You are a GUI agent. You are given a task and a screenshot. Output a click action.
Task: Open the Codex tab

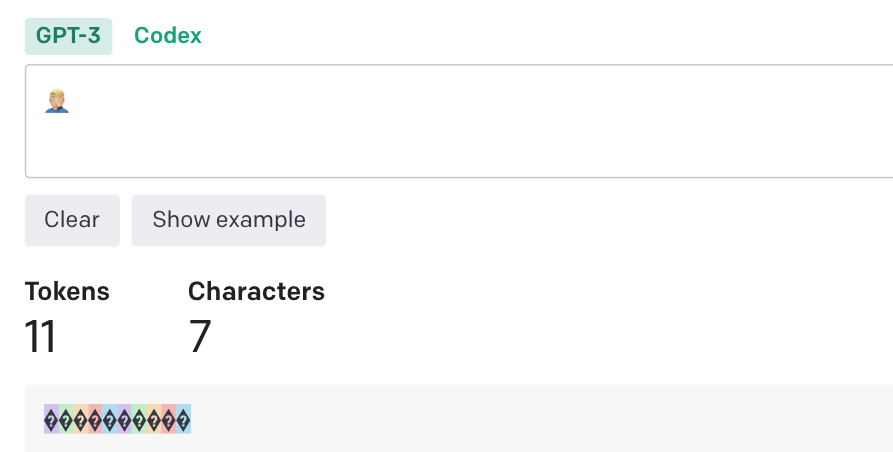point(168,36)
